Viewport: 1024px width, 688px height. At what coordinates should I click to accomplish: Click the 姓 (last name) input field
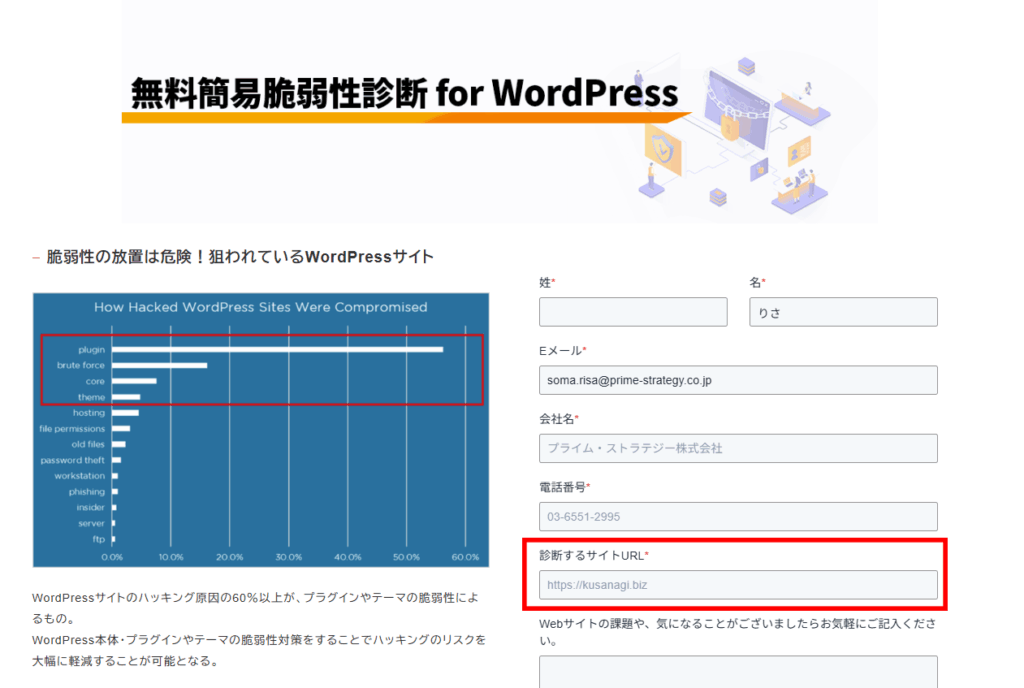click(633, 312)
